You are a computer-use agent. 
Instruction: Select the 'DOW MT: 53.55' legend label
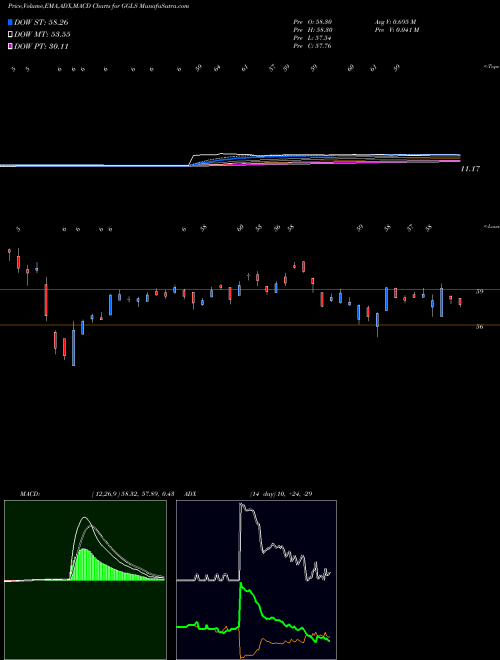[x=42, y=35]
